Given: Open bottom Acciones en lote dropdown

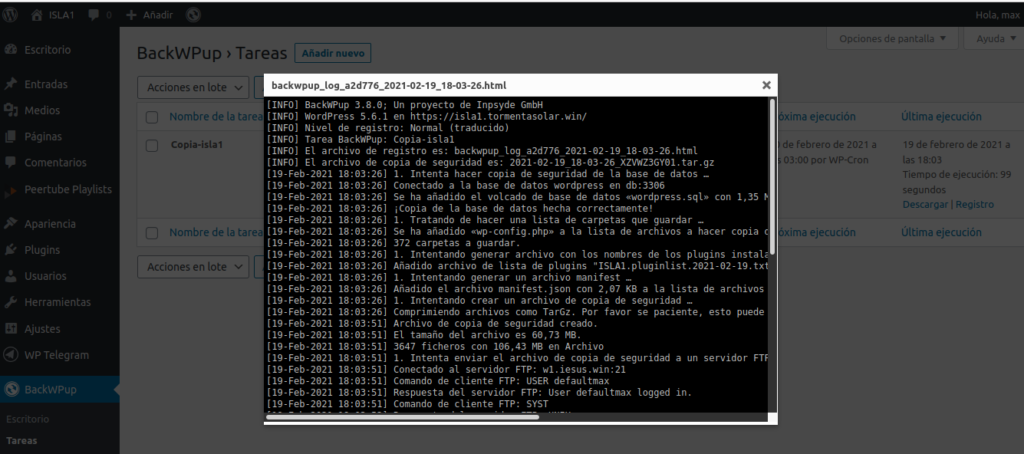Looking at the screenshot, I should pos(193,267).
